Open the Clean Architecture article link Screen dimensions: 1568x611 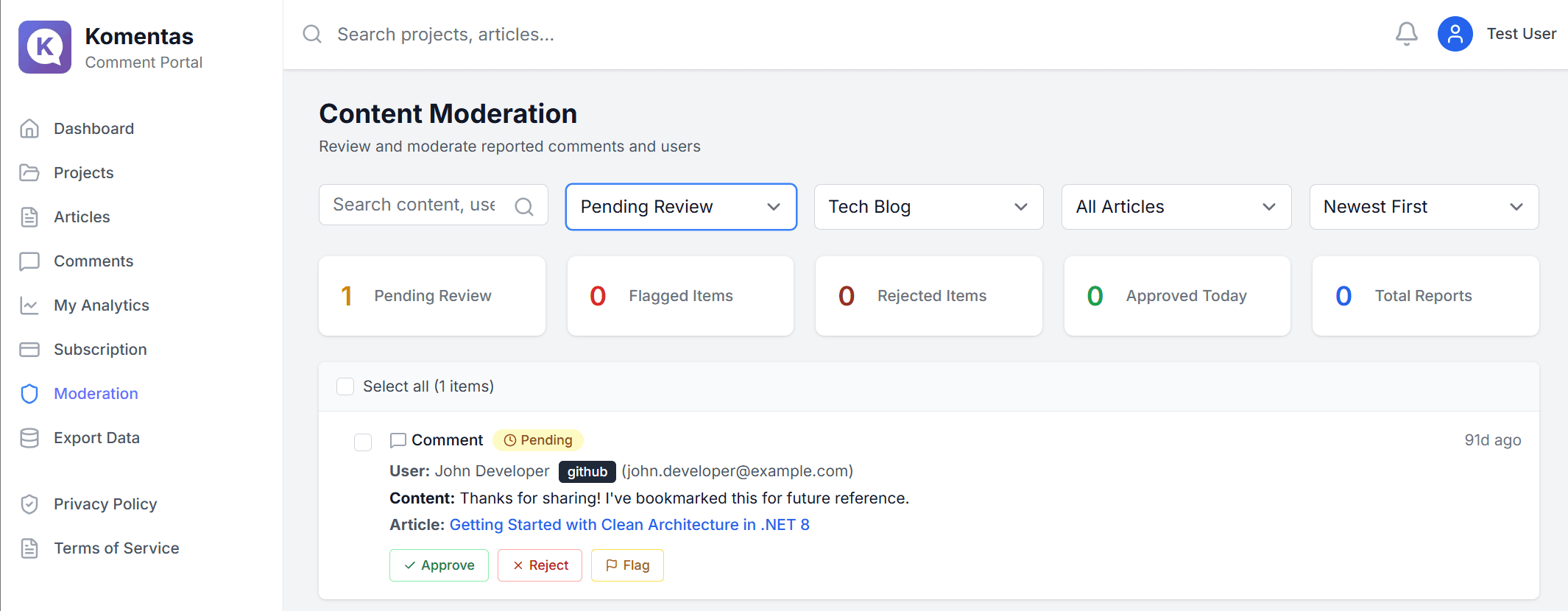tap(629, 525)
